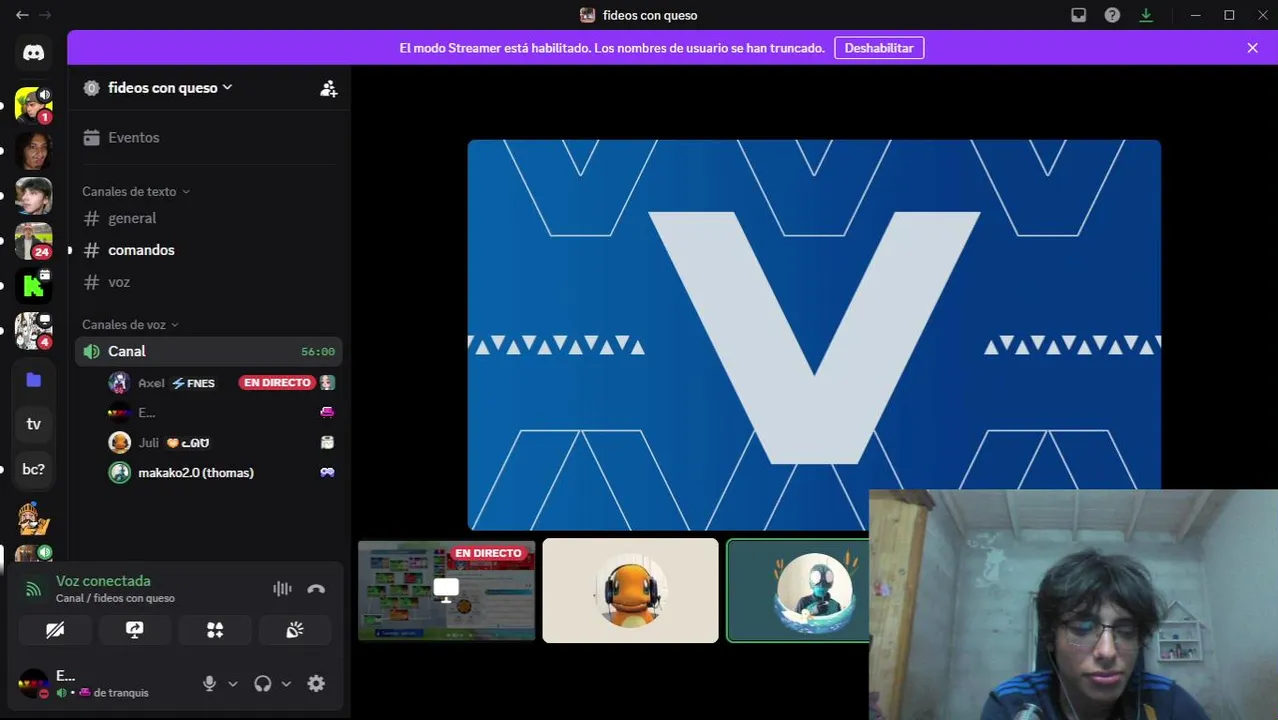The height and width of the screenshot is (720, 1278).
Task: Open Discord help icon
Action: tap(1112, 15)
